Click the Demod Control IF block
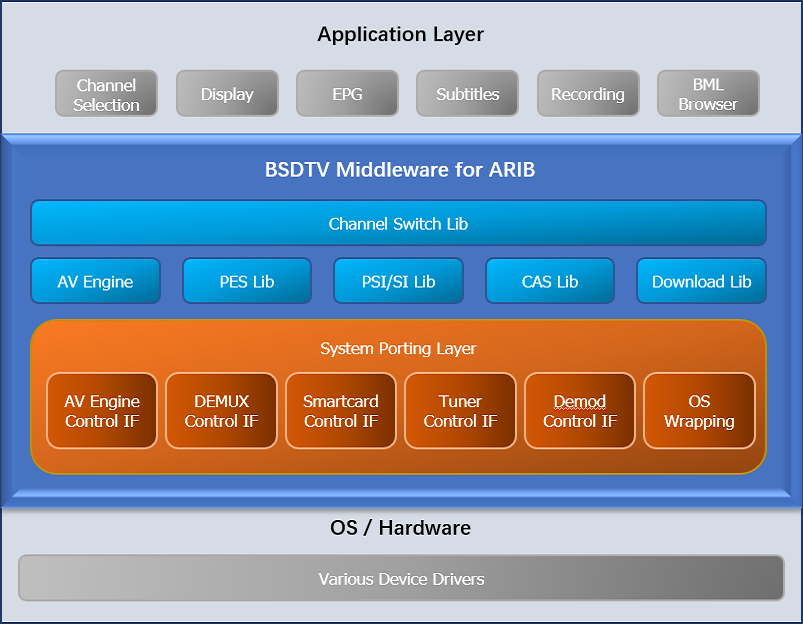The image size is (803, 624). pos(580,411)
